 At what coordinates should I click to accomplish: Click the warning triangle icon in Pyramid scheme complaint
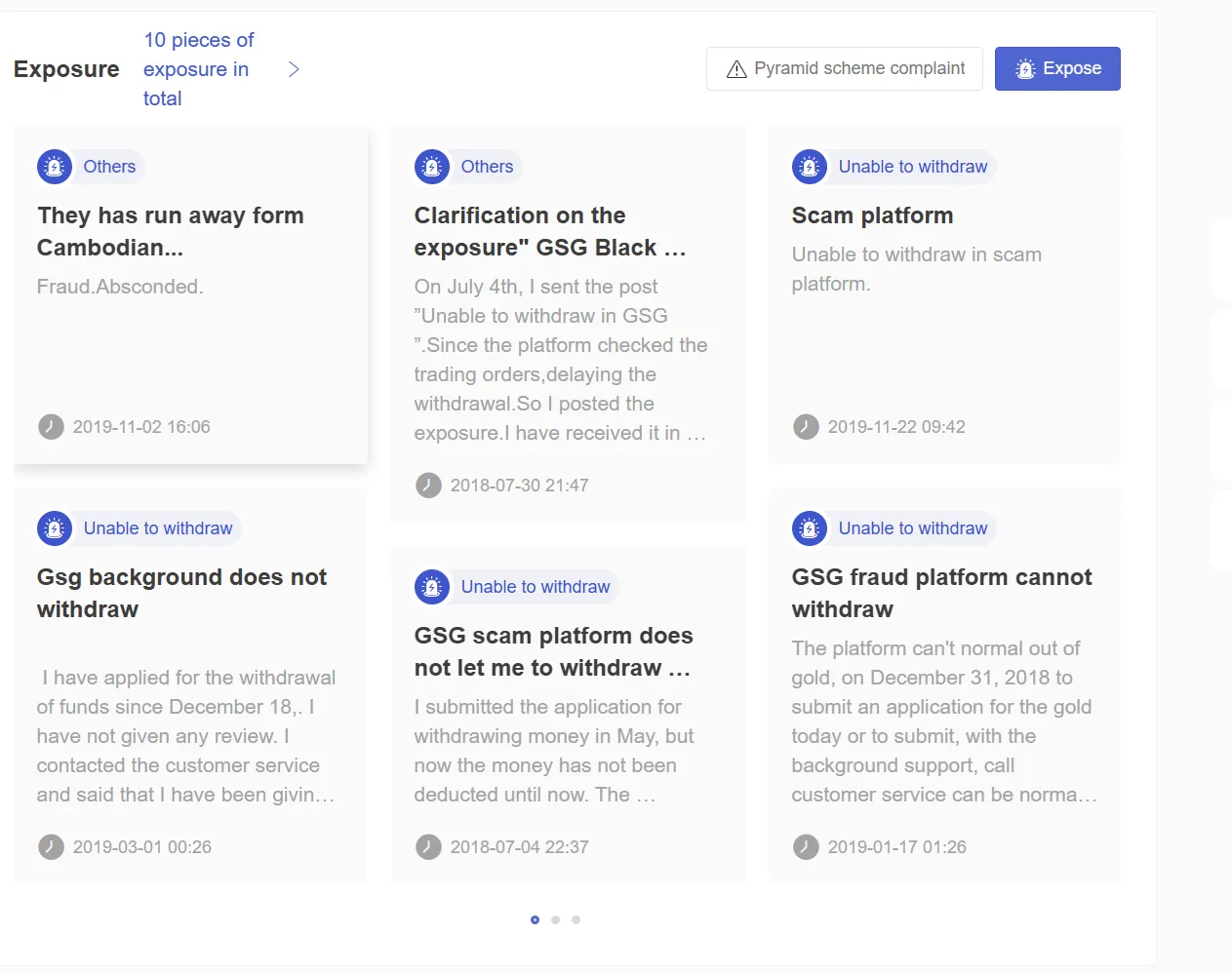click(737, 69)
